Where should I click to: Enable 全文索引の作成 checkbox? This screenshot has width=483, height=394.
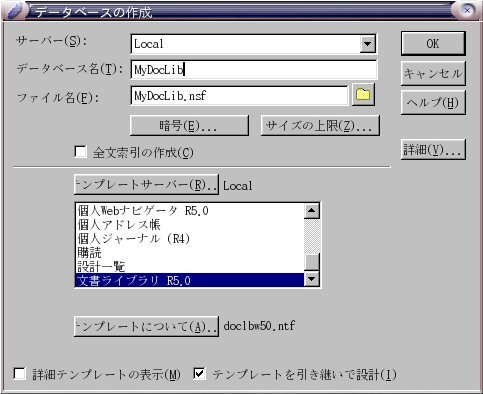(80, 152)
